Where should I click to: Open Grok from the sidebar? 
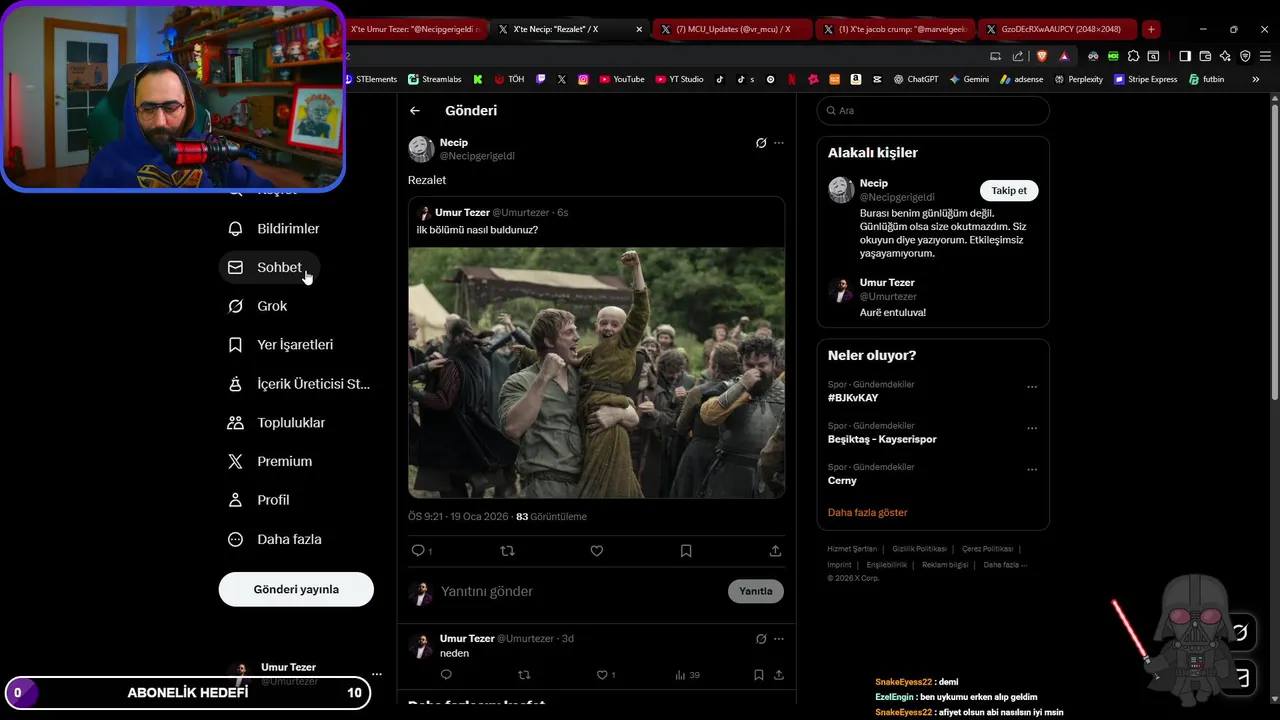coord(258,306)
